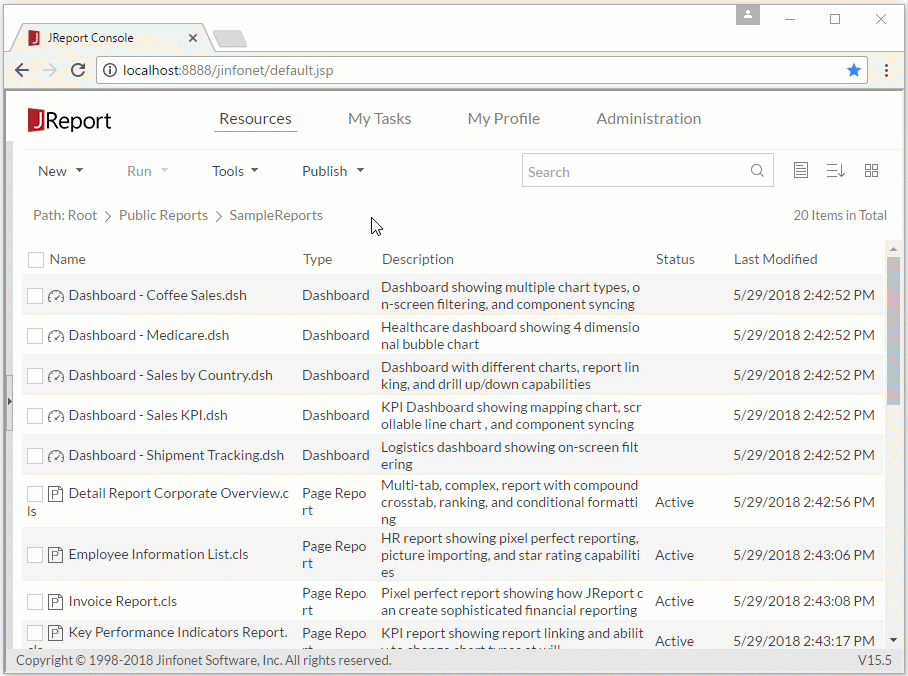The width and height of the screenshot is (908, 676).
Task: Open the Run dropdown menu
Action: (x=147, y=171)
